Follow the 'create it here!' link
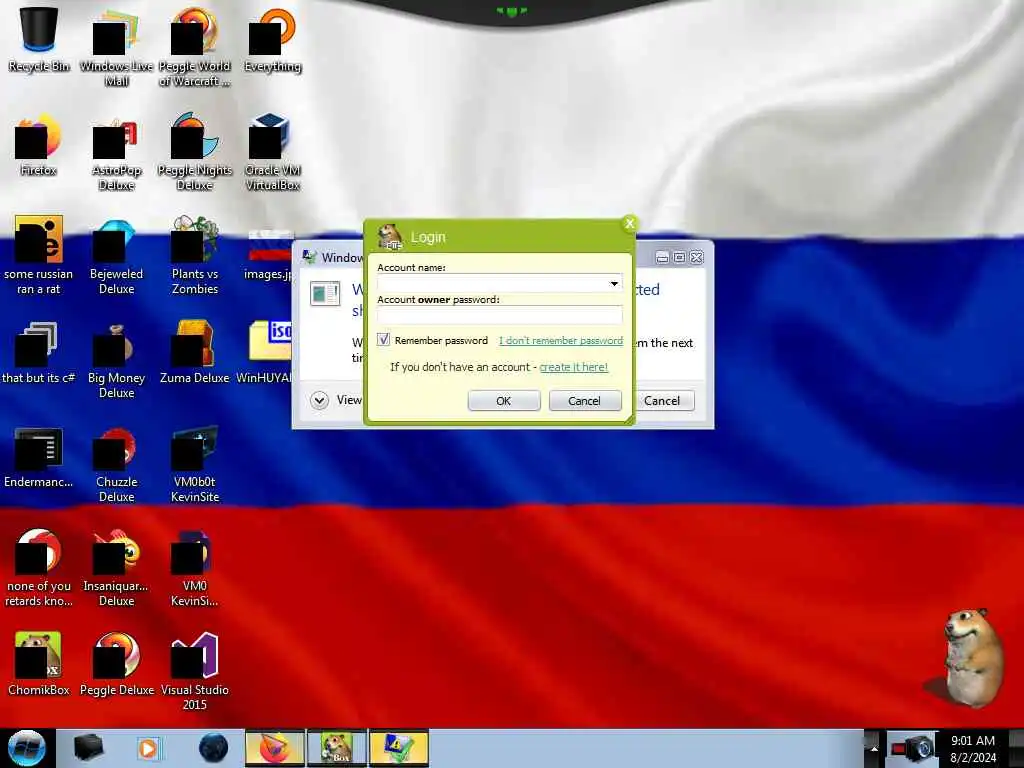The image size is (1024, 768). (573, 367)
